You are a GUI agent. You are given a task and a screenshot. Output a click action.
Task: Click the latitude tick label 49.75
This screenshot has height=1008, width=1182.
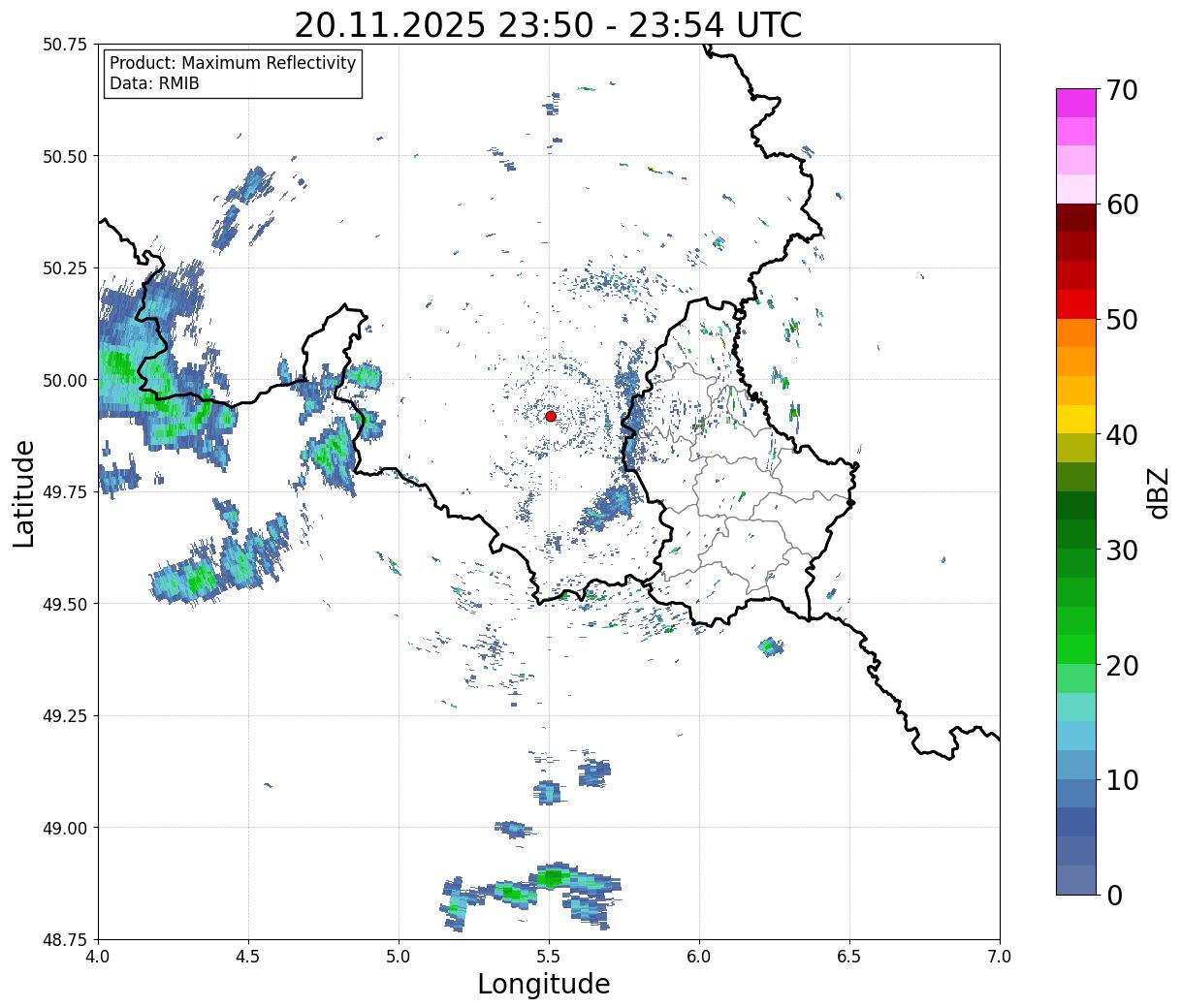click(65, 492)
